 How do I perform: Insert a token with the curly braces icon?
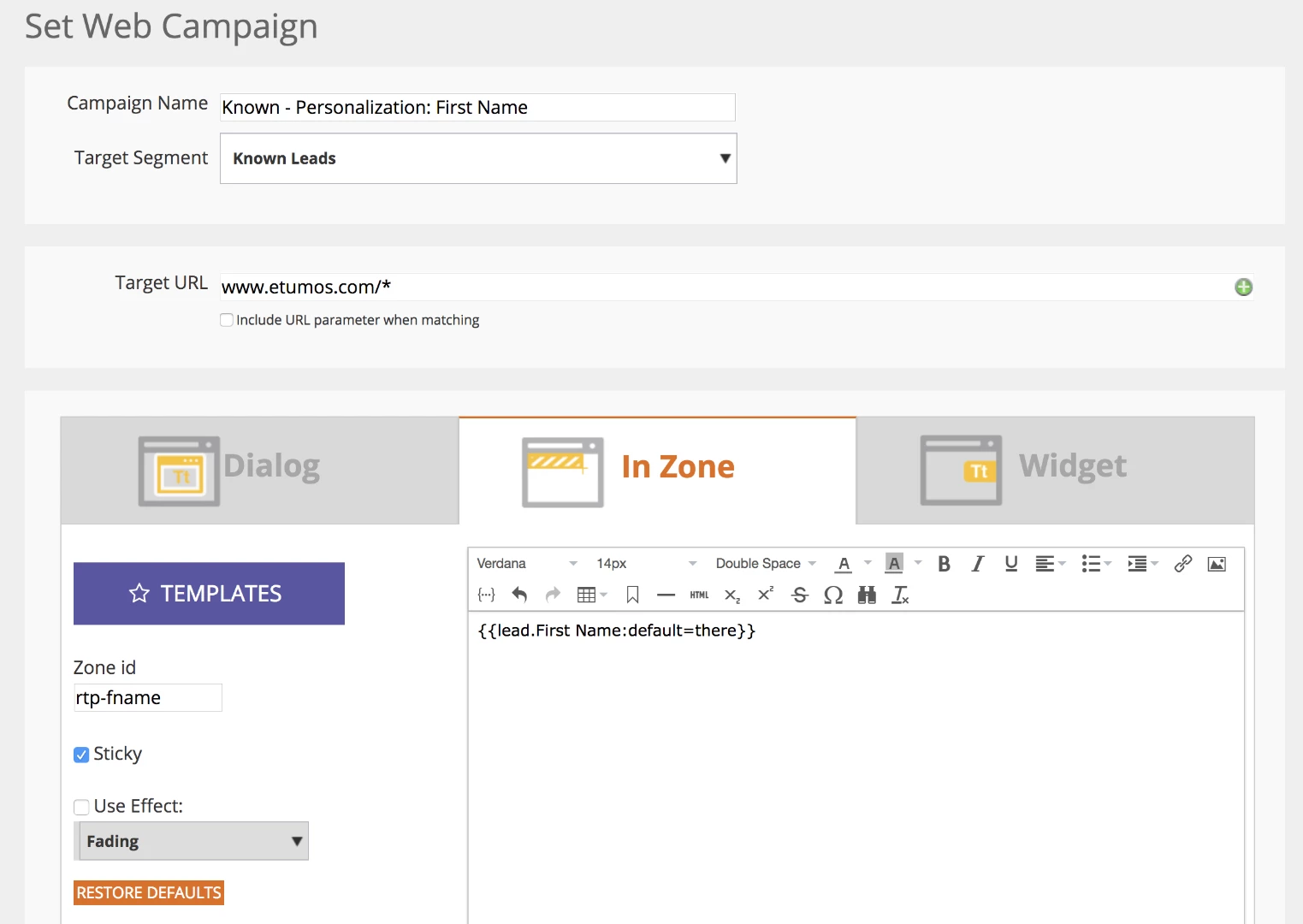[x=486, y=595]
